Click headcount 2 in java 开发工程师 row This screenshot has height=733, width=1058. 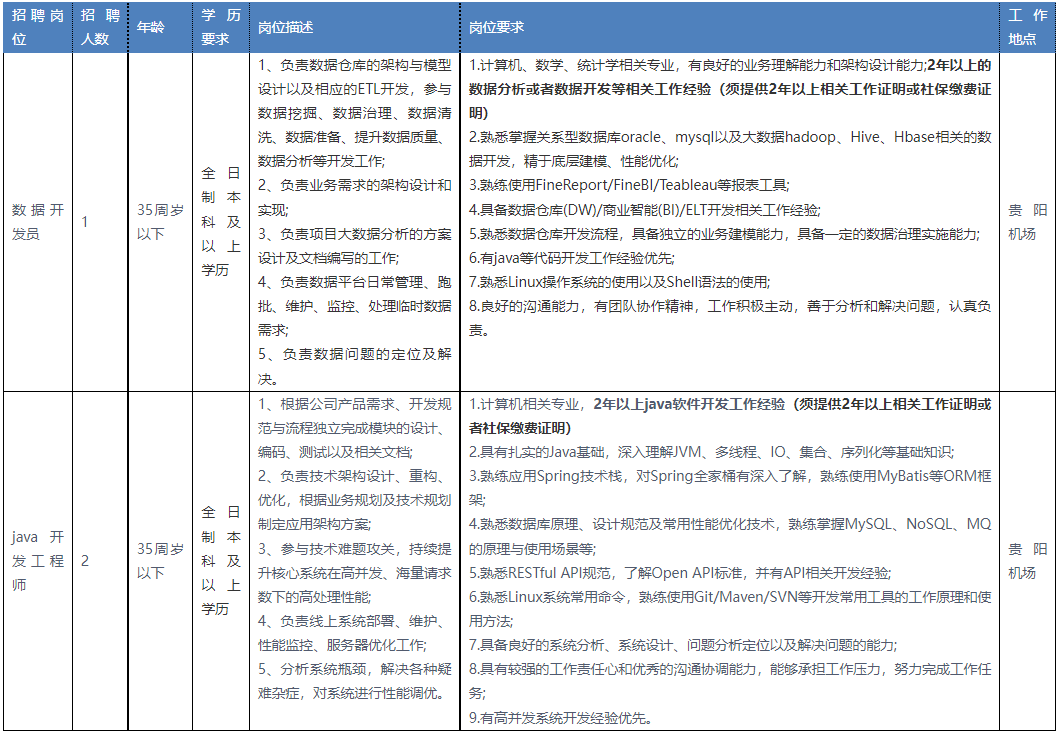pos(85,561)
